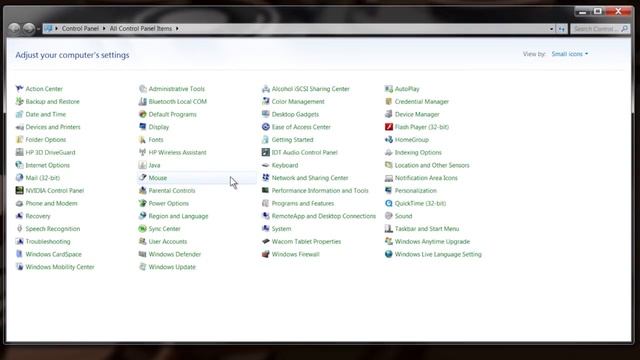Open the System link
640x360 pixels.
click(x=281, y=229)
